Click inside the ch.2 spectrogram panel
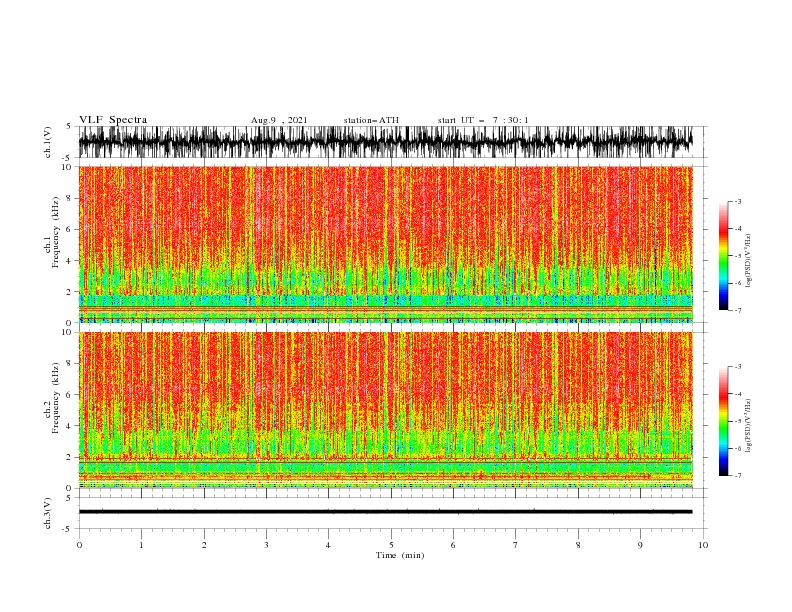The image size is (792, 612). (385, 410)
